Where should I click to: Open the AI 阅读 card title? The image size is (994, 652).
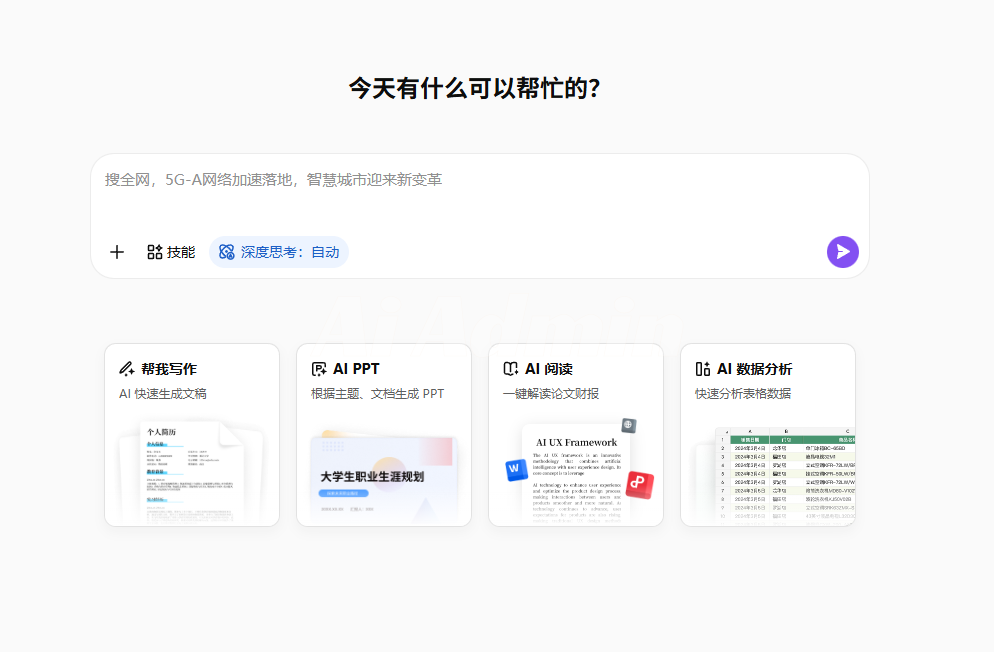coord(549,369)
